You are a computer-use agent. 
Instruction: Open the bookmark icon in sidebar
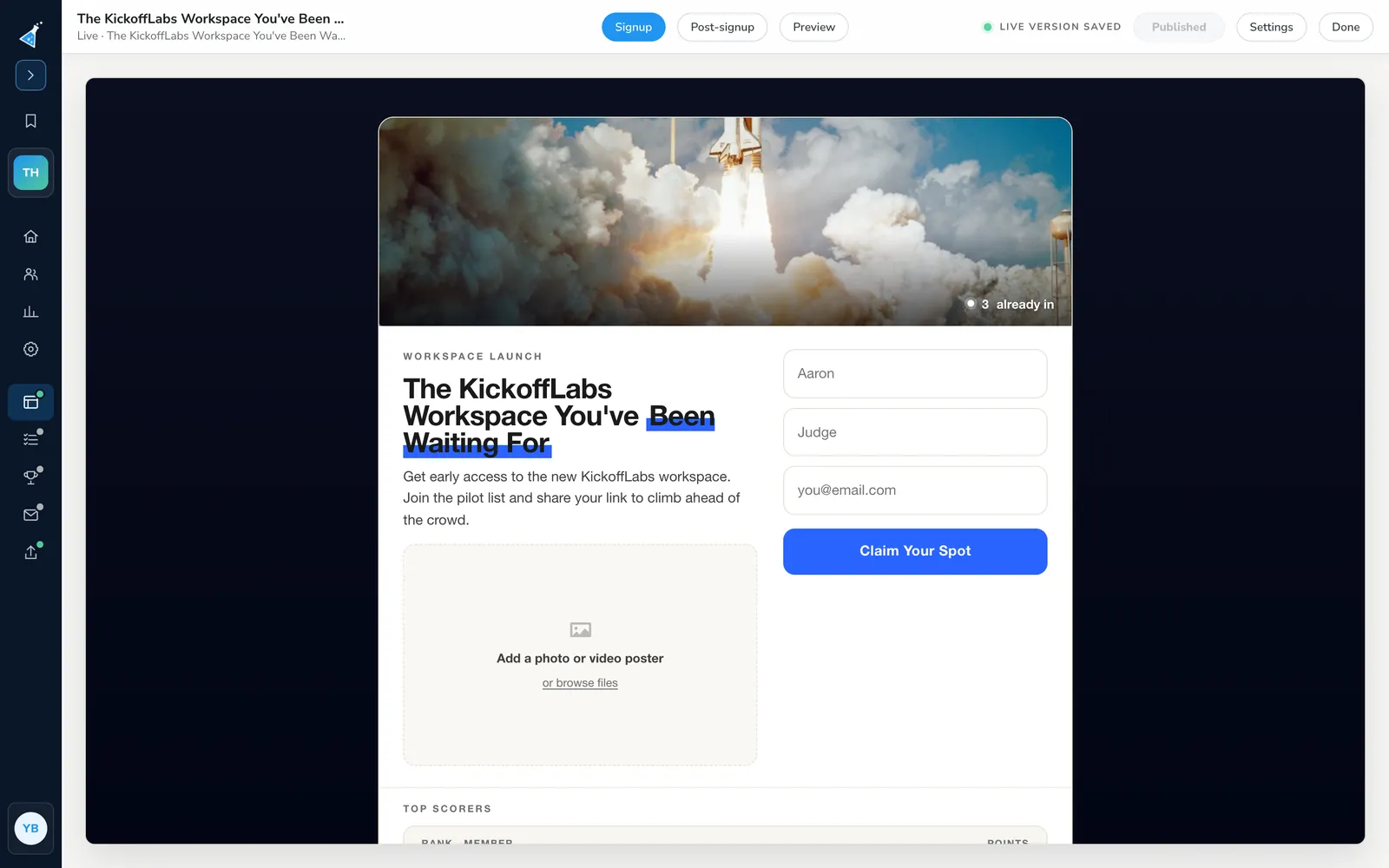[x=30, y=121]
